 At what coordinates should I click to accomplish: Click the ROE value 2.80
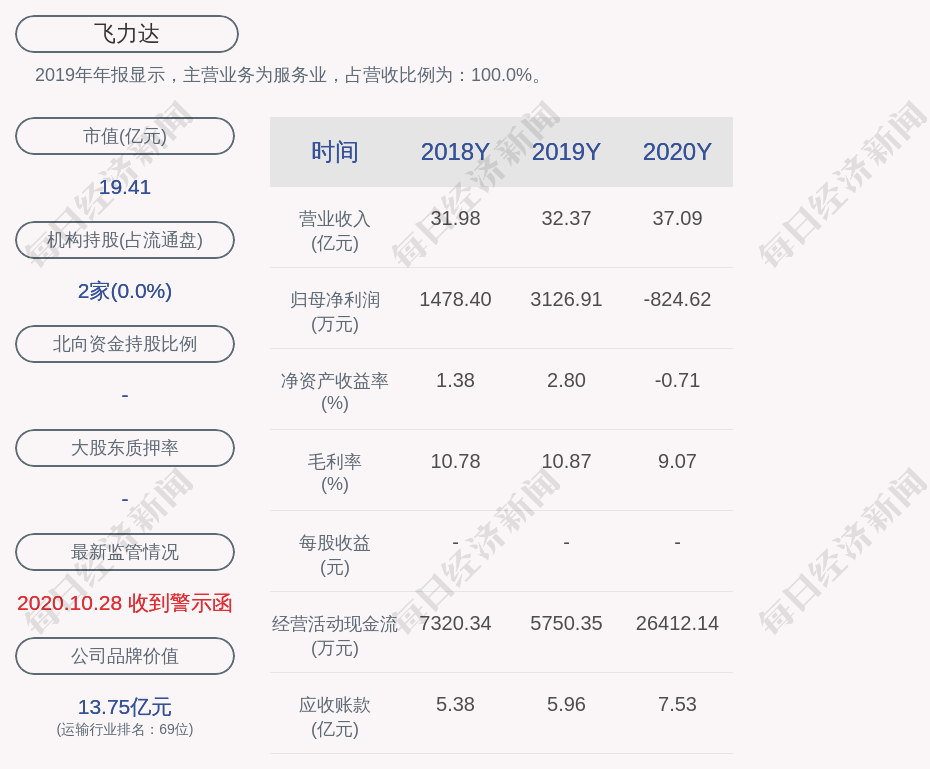click(x=566, y=380)
